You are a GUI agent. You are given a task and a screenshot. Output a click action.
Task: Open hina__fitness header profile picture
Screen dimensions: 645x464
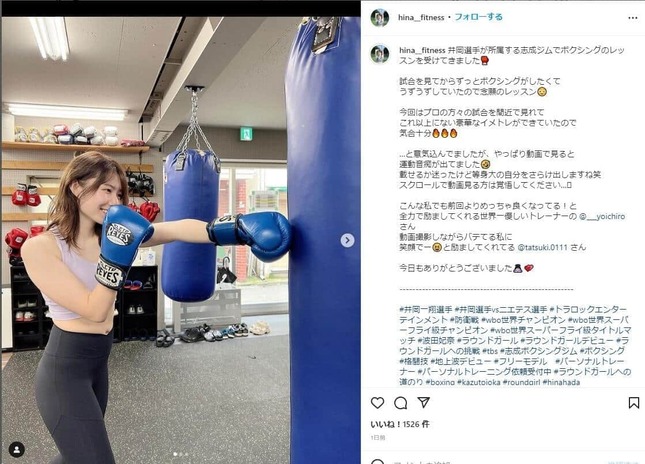tap(380, 18)
